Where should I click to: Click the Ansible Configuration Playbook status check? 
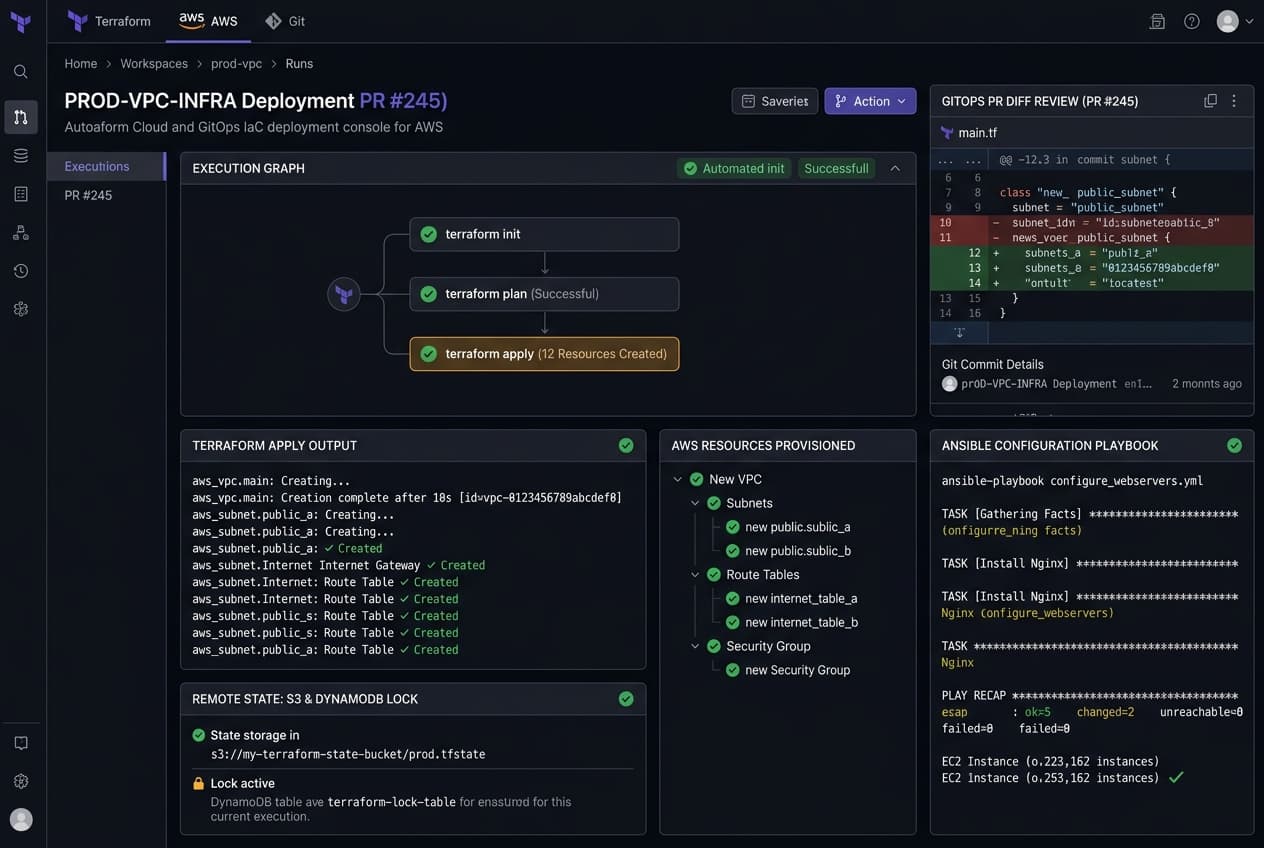1234,446
